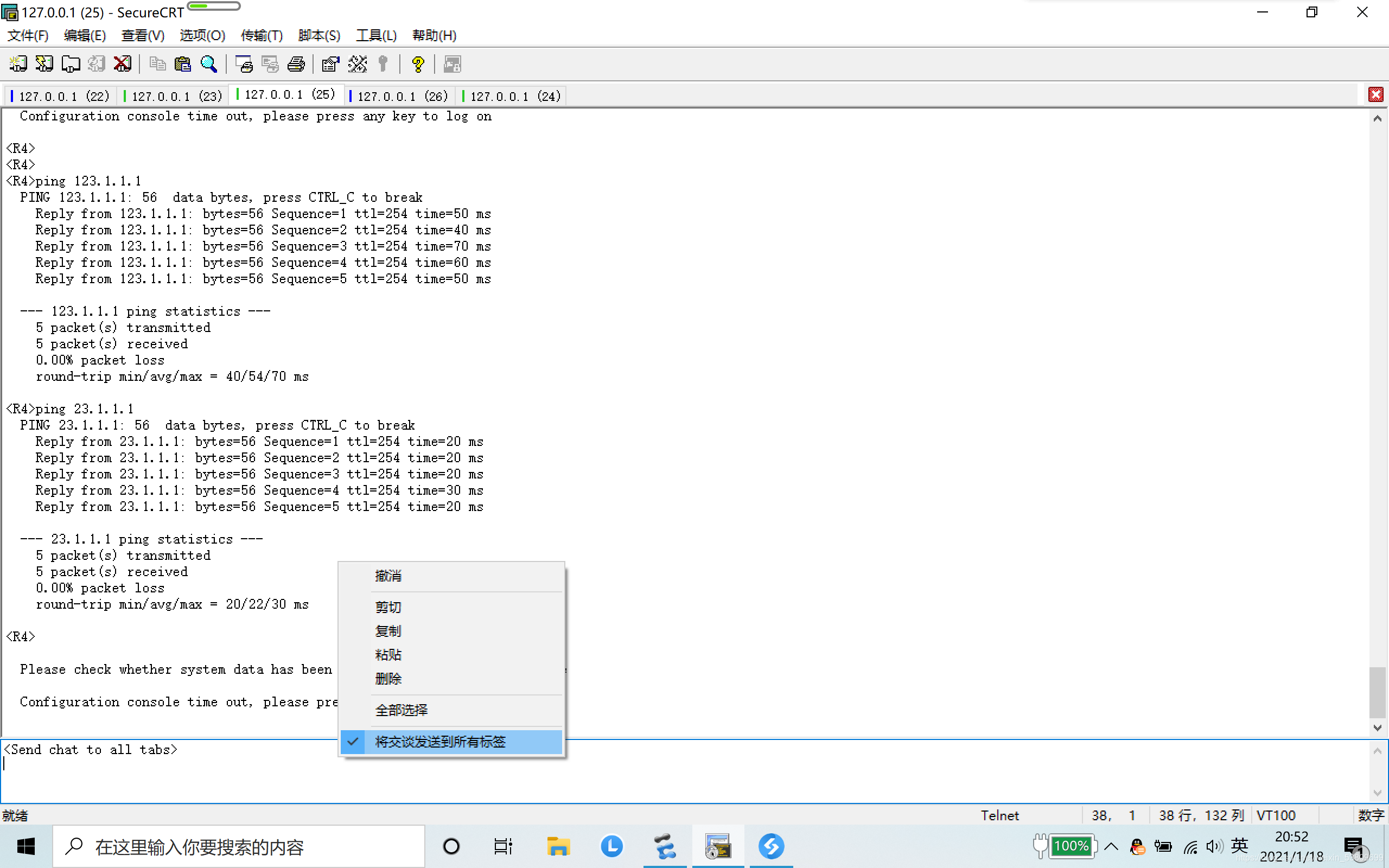1389x868 pixels.
Task: Click the terminal vertical scrollbar thumb
Action: (x=1377, y=692)
